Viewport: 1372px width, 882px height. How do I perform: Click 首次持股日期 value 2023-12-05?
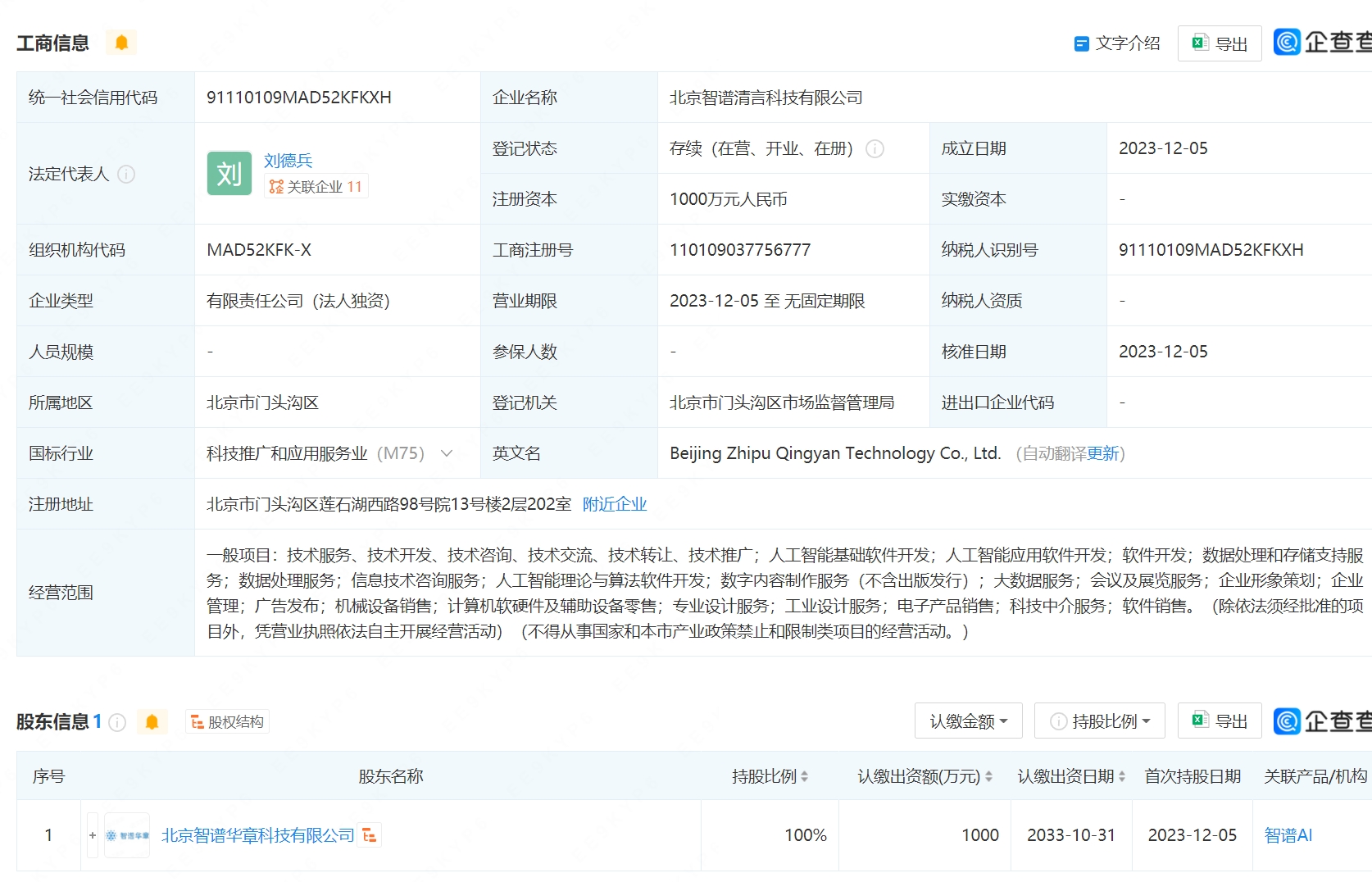click(x=1192, y=835)
